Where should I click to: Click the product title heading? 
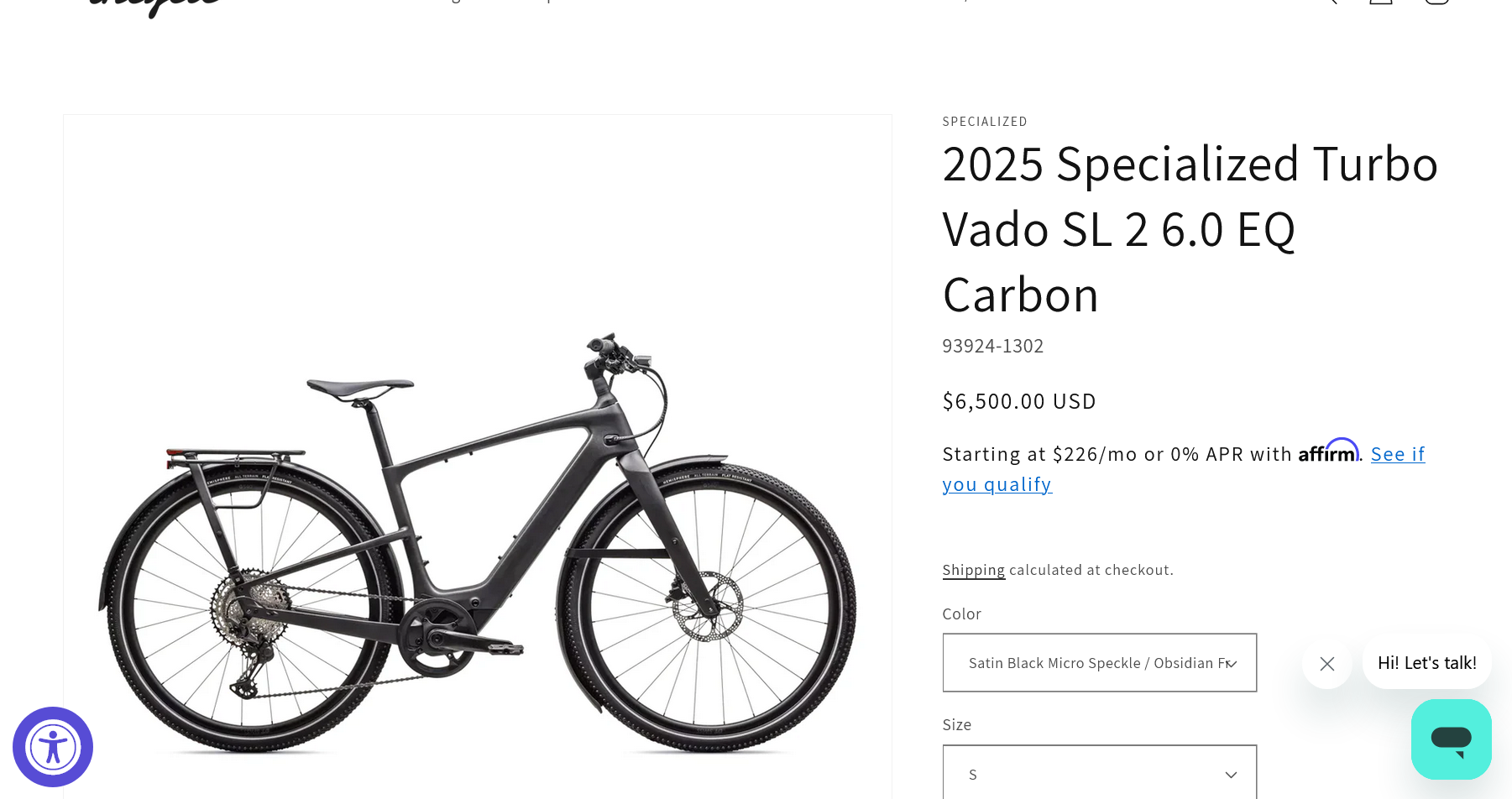1190,229
